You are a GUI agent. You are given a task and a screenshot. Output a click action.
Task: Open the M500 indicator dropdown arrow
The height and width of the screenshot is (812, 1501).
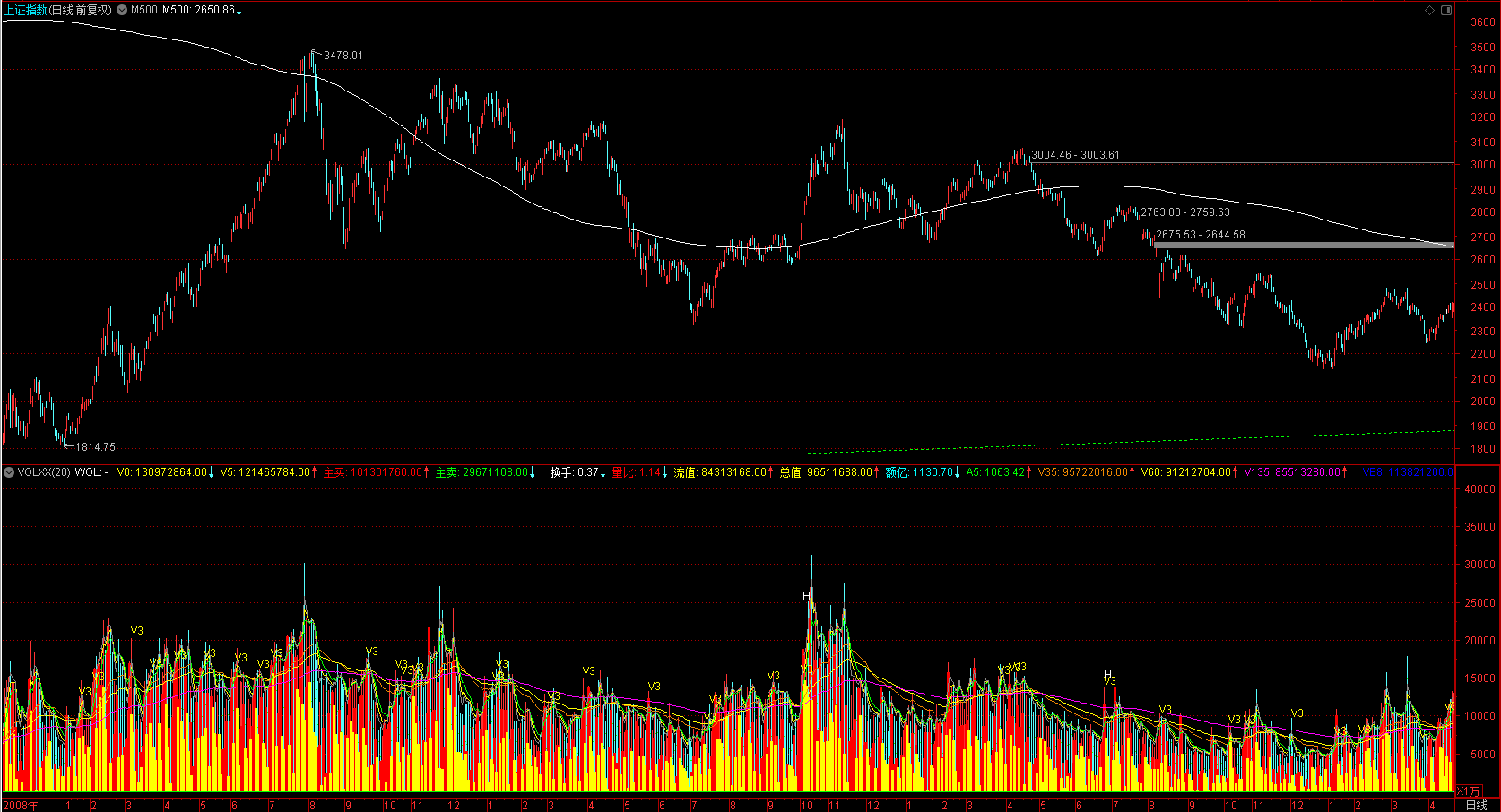coord(122,10)
